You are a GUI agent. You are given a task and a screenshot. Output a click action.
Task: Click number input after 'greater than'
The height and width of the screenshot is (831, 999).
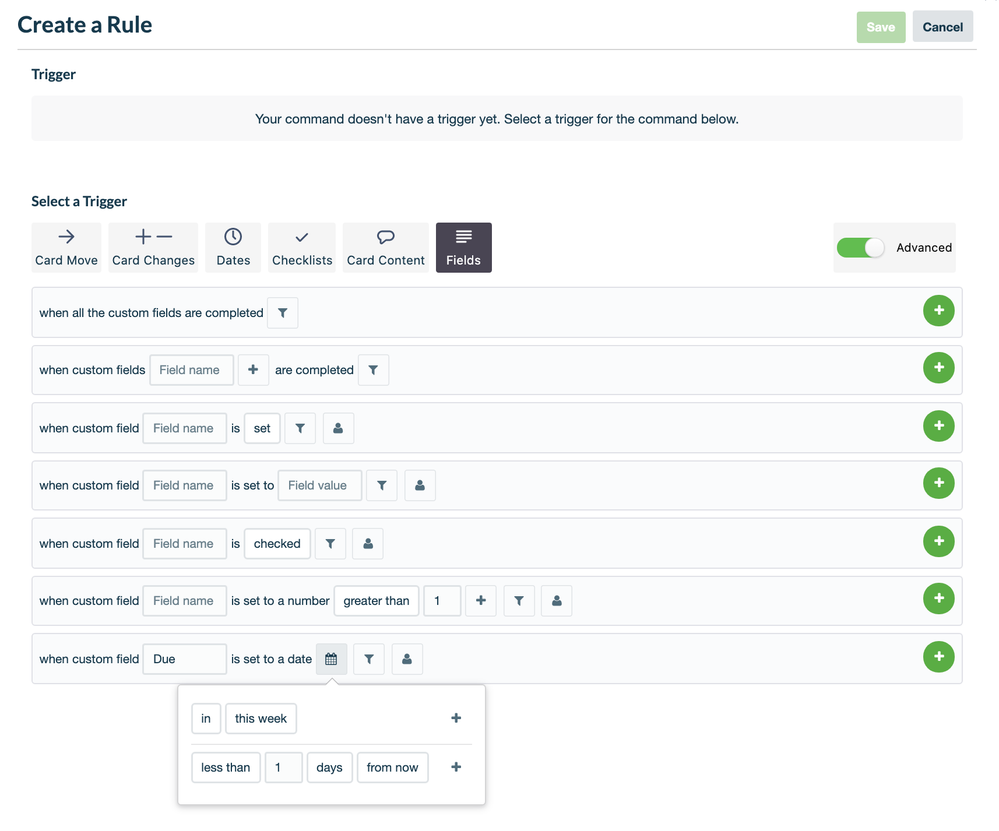442,601
